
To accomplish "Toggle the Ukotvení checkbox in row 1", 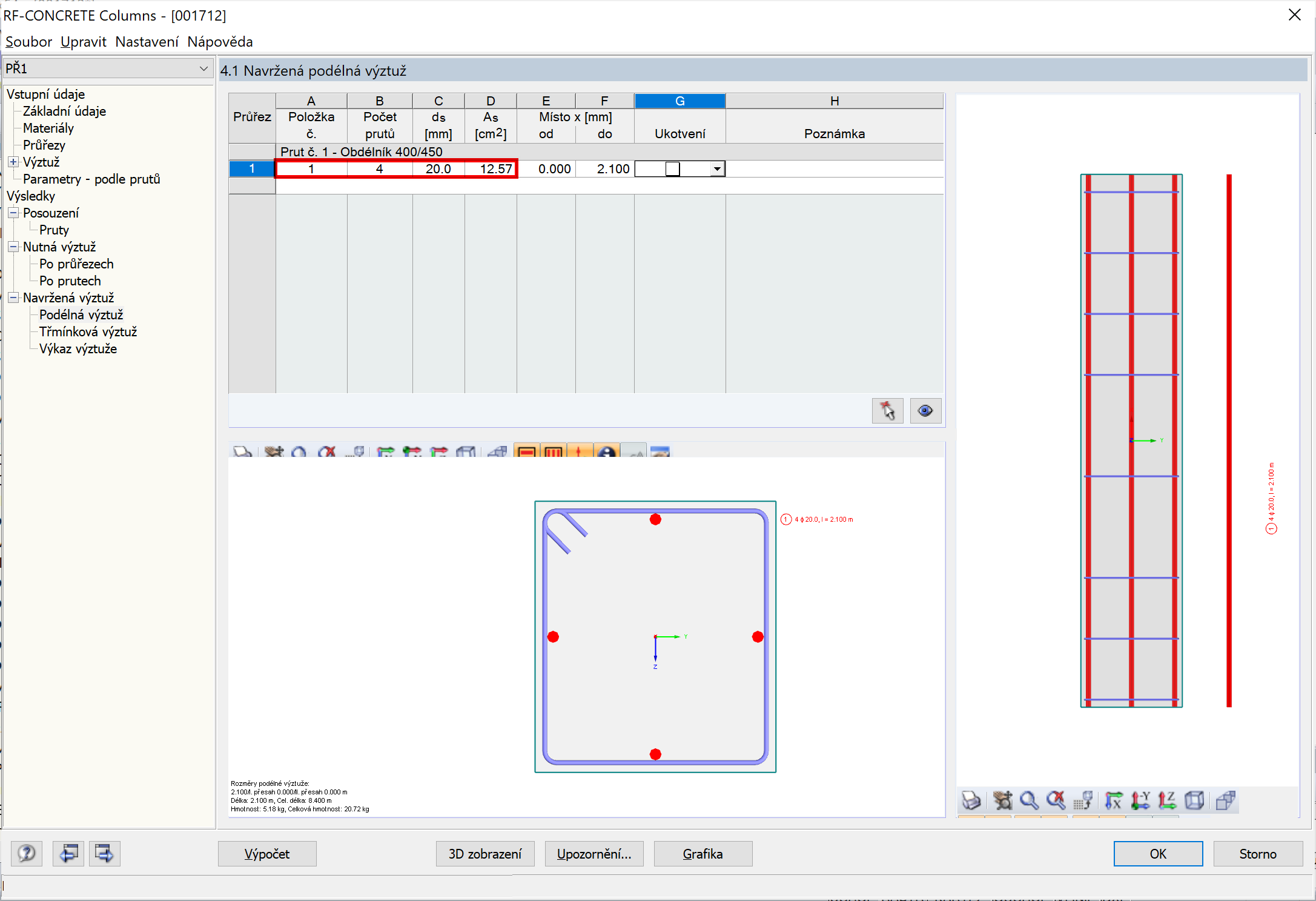I will [672, 169].
